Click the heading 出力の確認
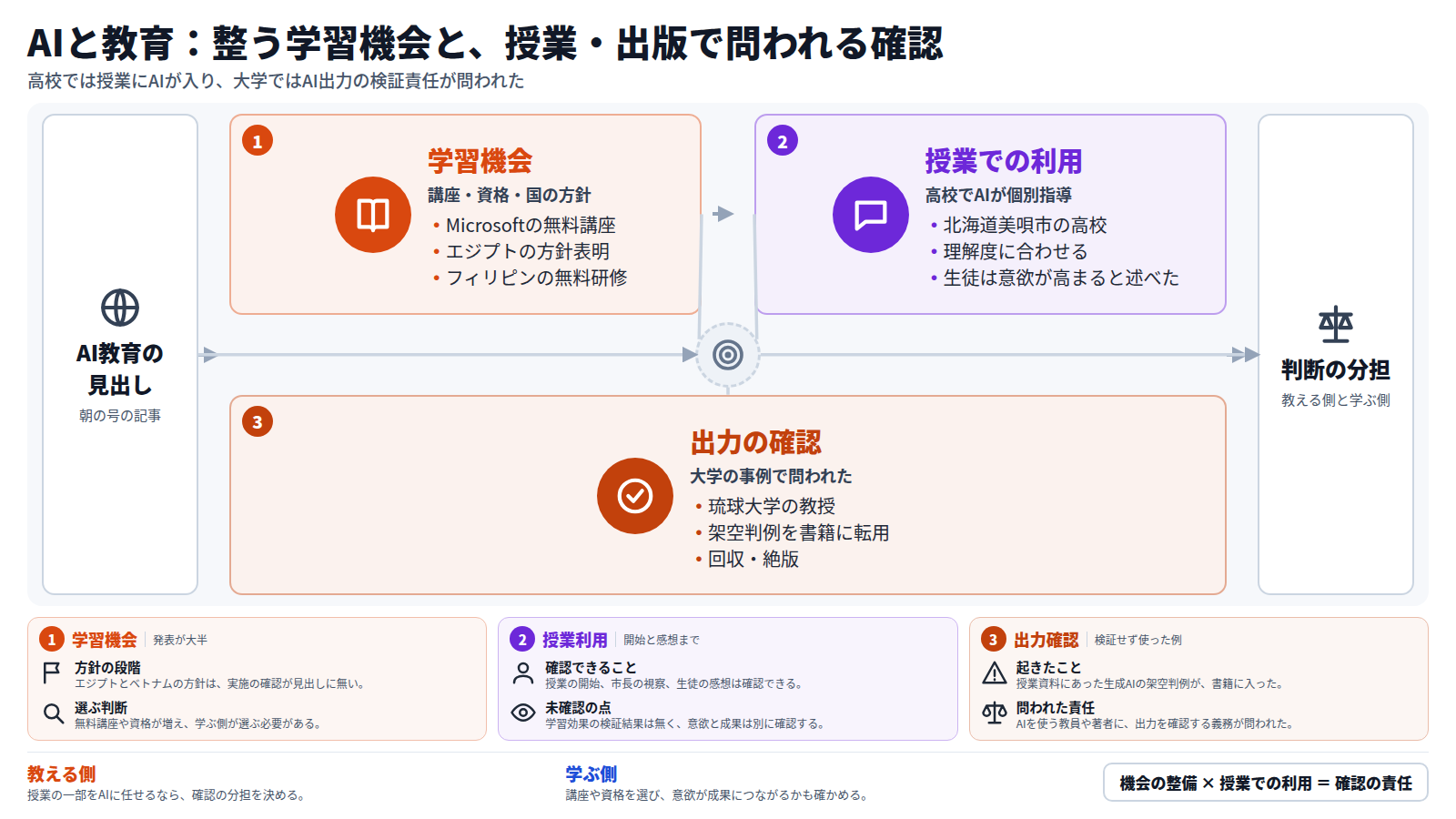The image size is (1456, 819). (x=756, y=442)
